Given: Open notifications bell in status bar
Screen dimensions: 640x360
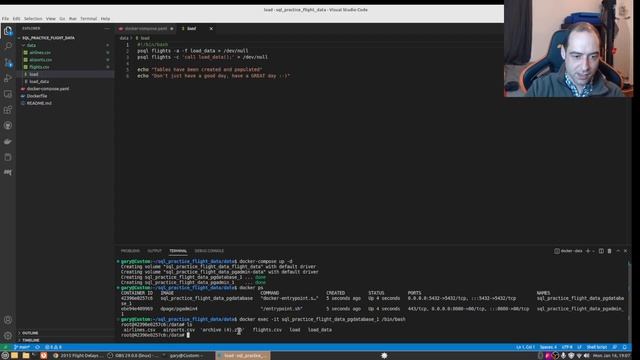Looking at the screenshot, I should point(624,347).
